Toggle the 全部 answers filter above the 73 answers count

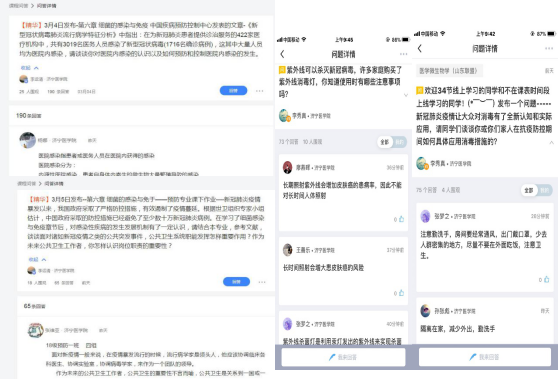pyautogui.click(x=385, y=142)
